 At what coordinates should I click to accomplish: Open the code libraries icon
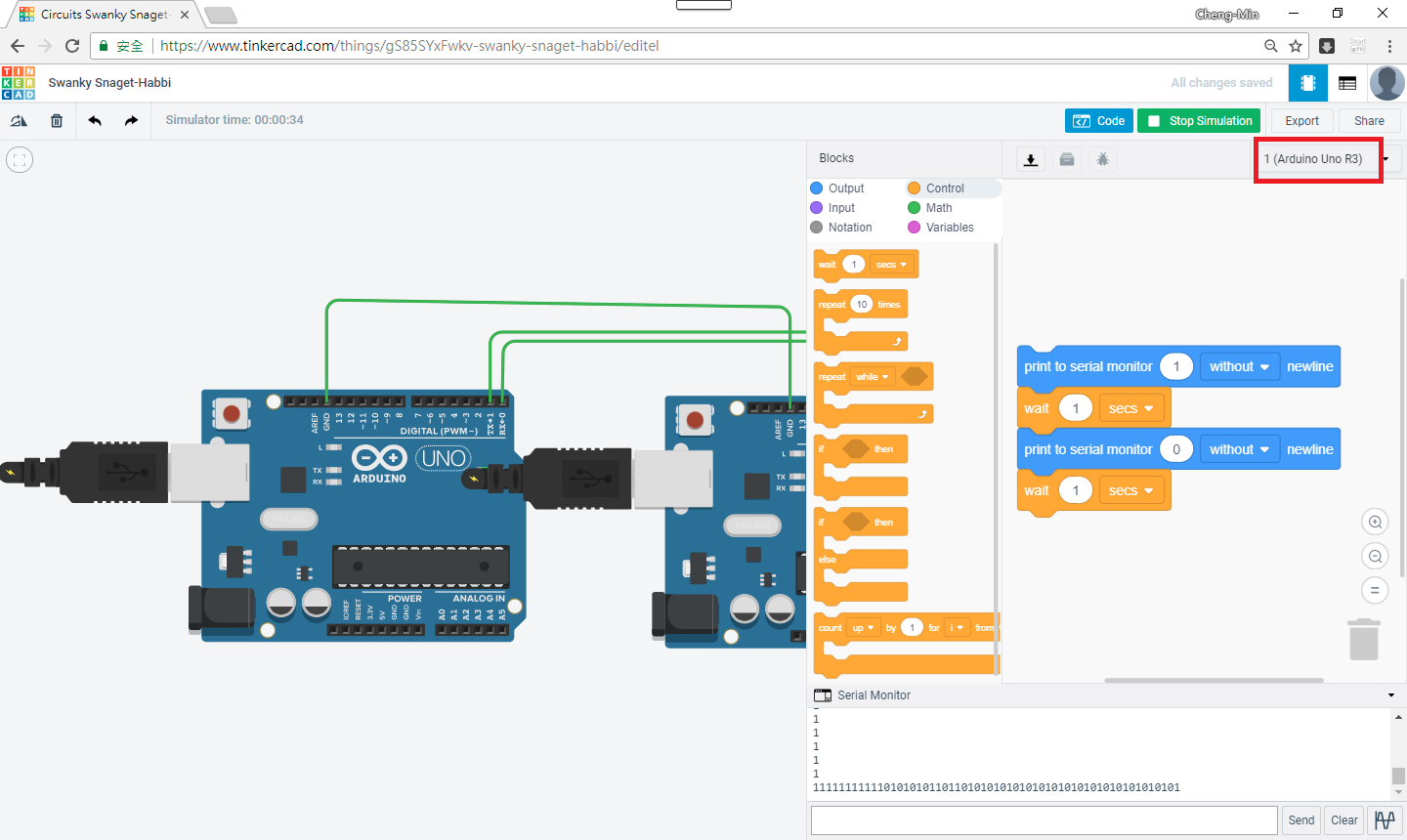(x=1066, y=158)
